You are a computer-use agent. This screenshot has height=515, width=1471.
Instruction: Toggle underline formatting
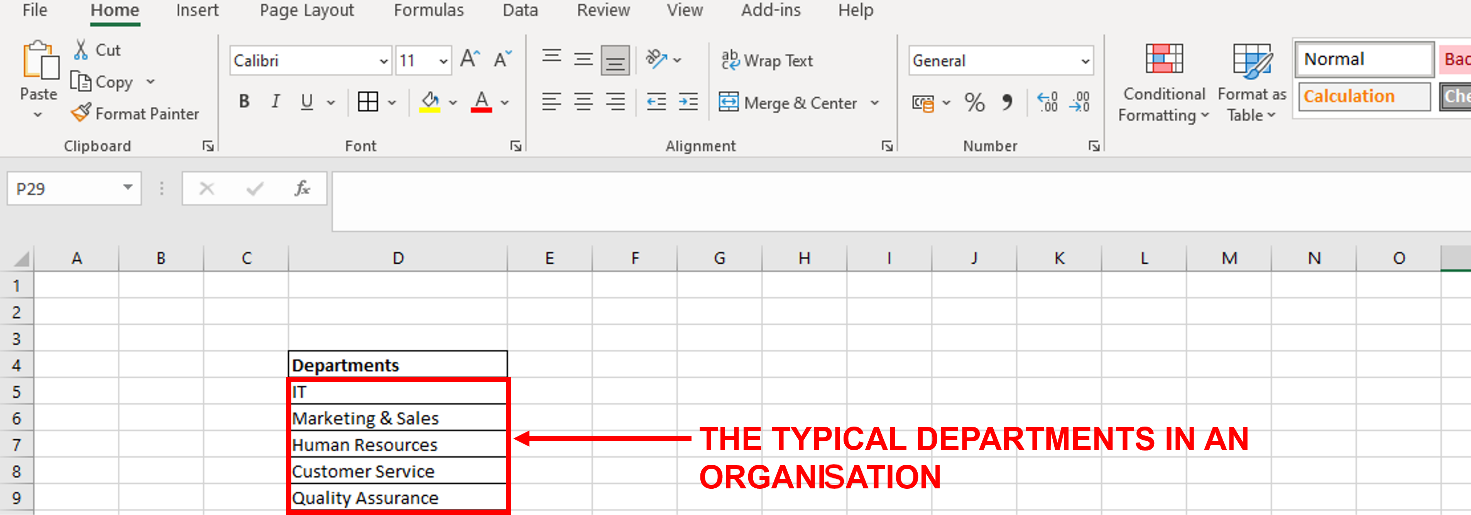(x=305, y=102)
